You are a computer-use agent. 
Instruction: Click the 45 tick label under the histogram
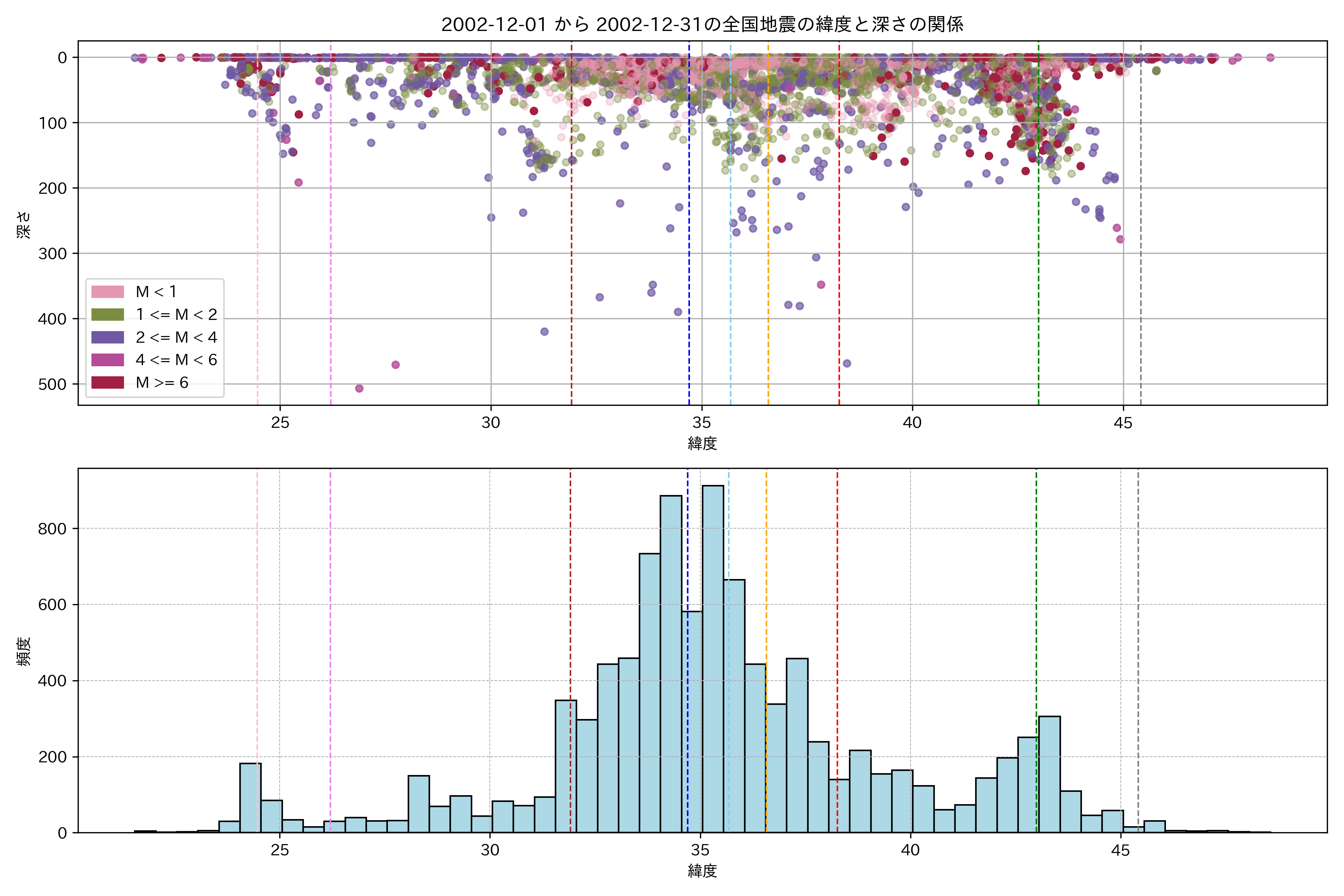(1120, 850)
